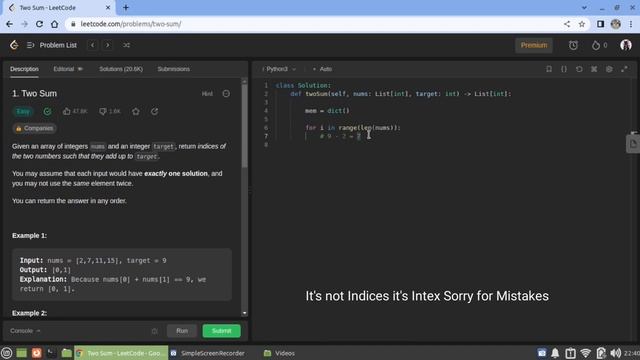The height and width of the screenshot is (360, 640).
Task: Select the Two Sum - LeetCode browser tab
Action: [59, 8]
